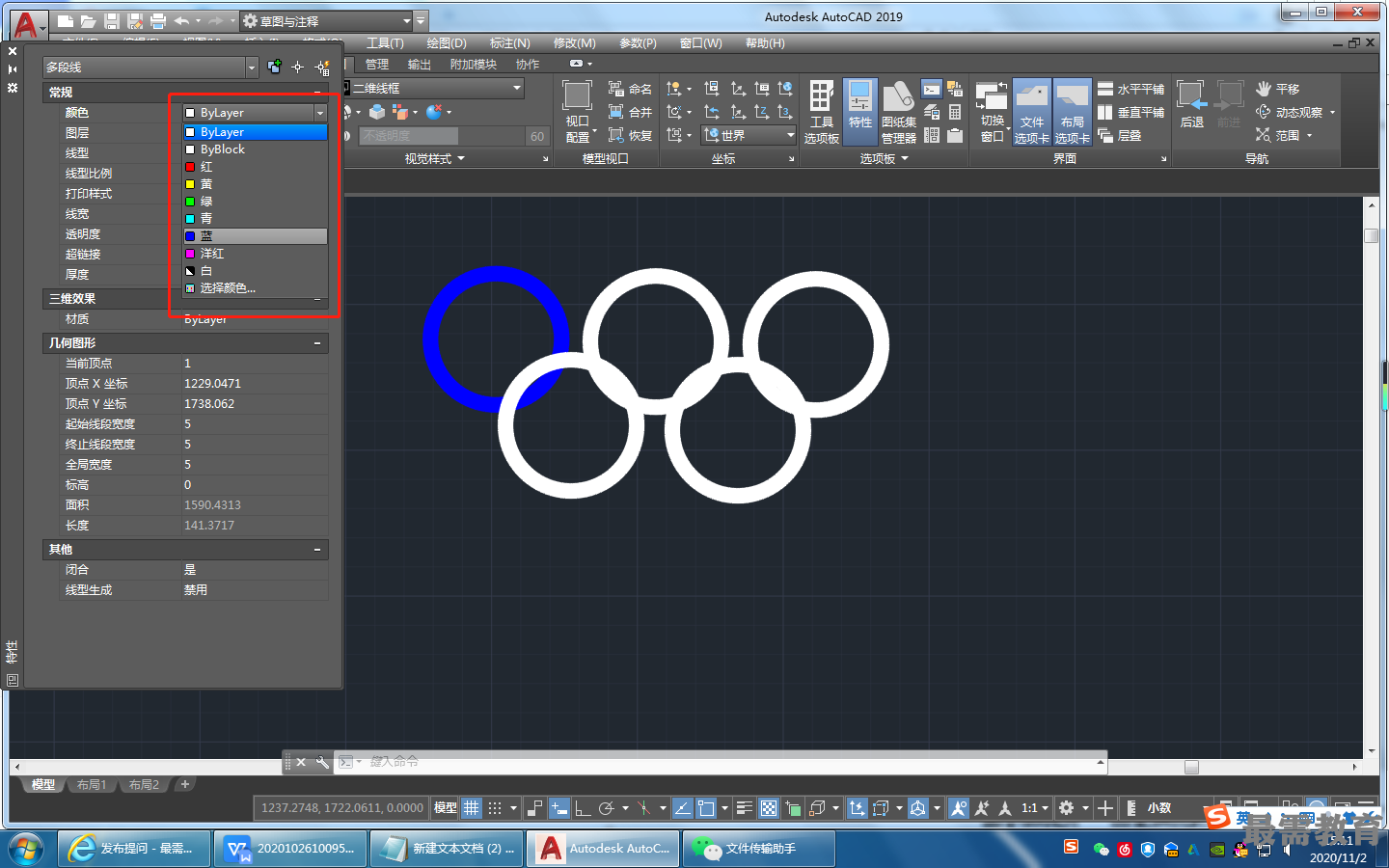Collapse the 其他 section

click(x=317, y=550)
